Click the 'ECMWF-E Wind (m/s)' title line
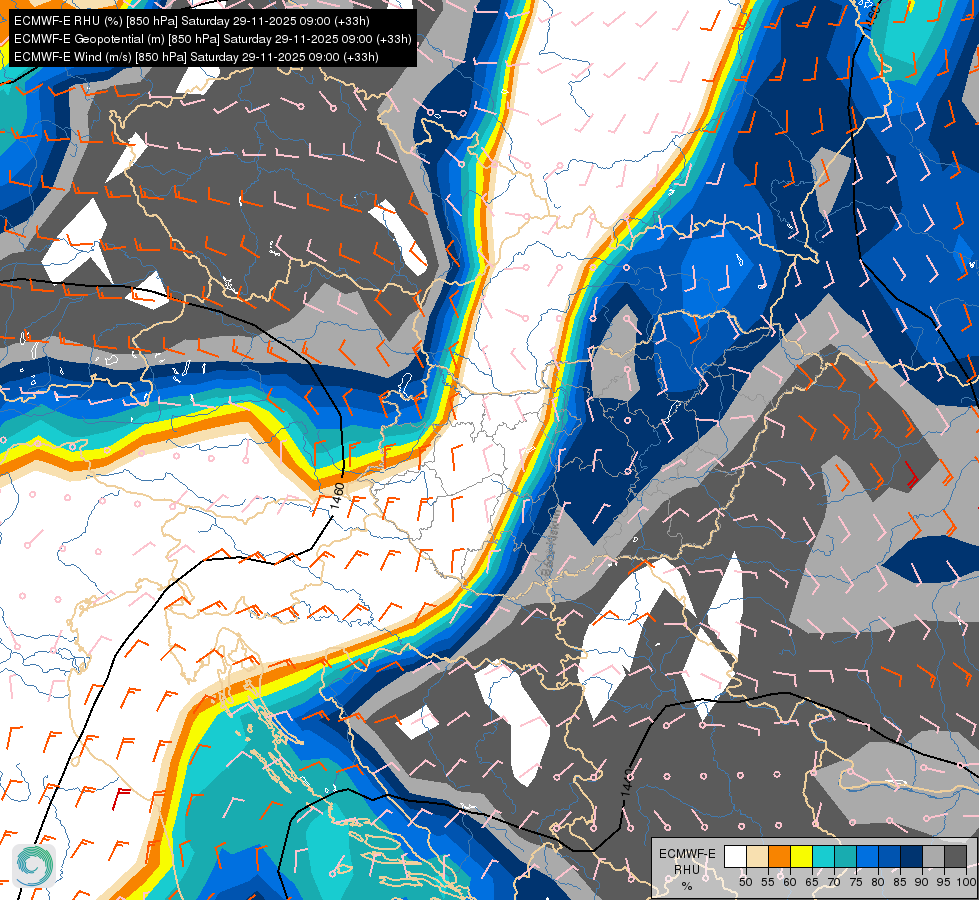The height and width of the screenshot is (900, 979). pyautogui.click(x=196, y=57)
